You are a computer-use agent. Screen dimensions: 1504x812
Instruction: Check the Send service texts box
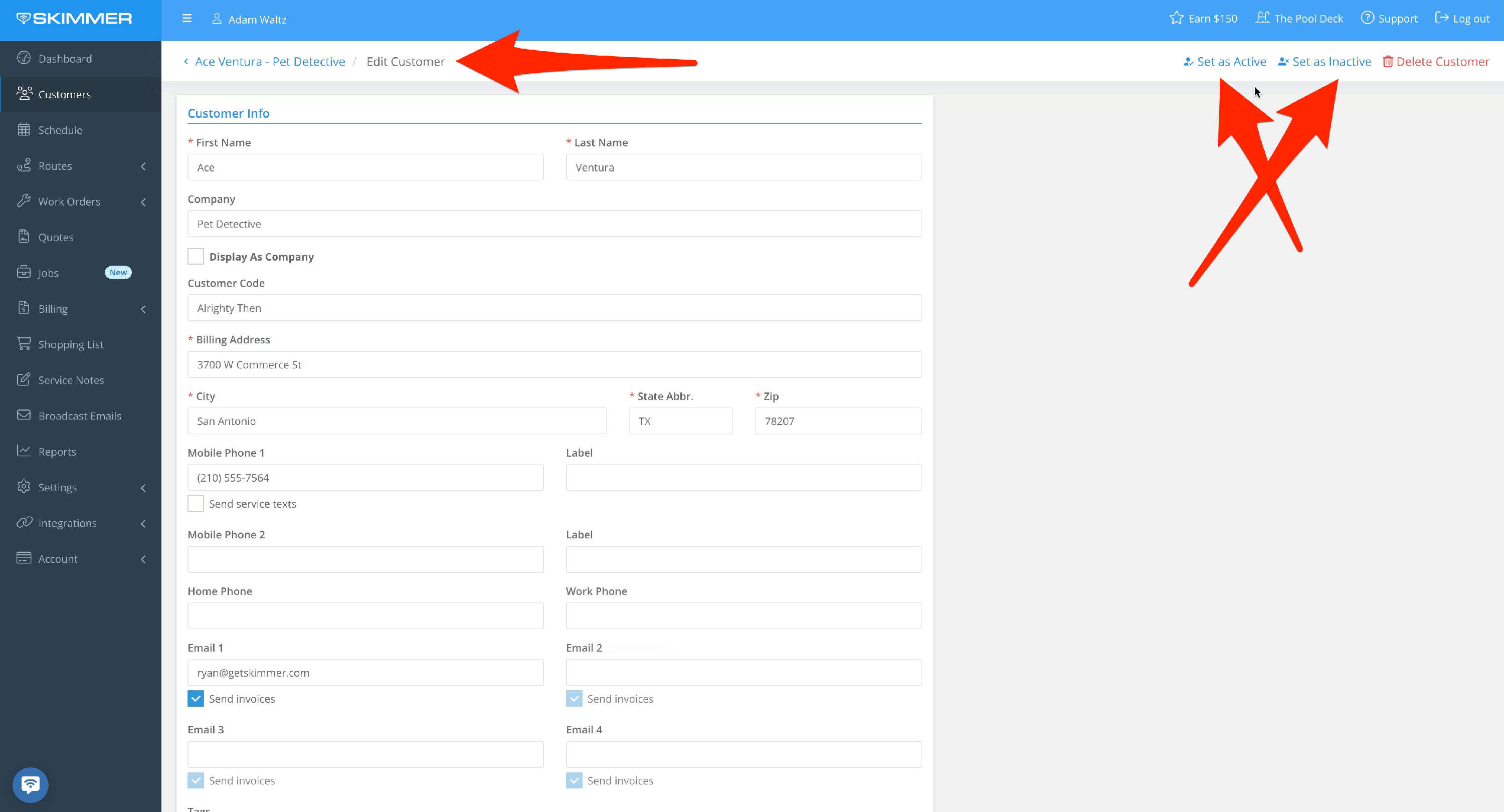tap(196, 503)
